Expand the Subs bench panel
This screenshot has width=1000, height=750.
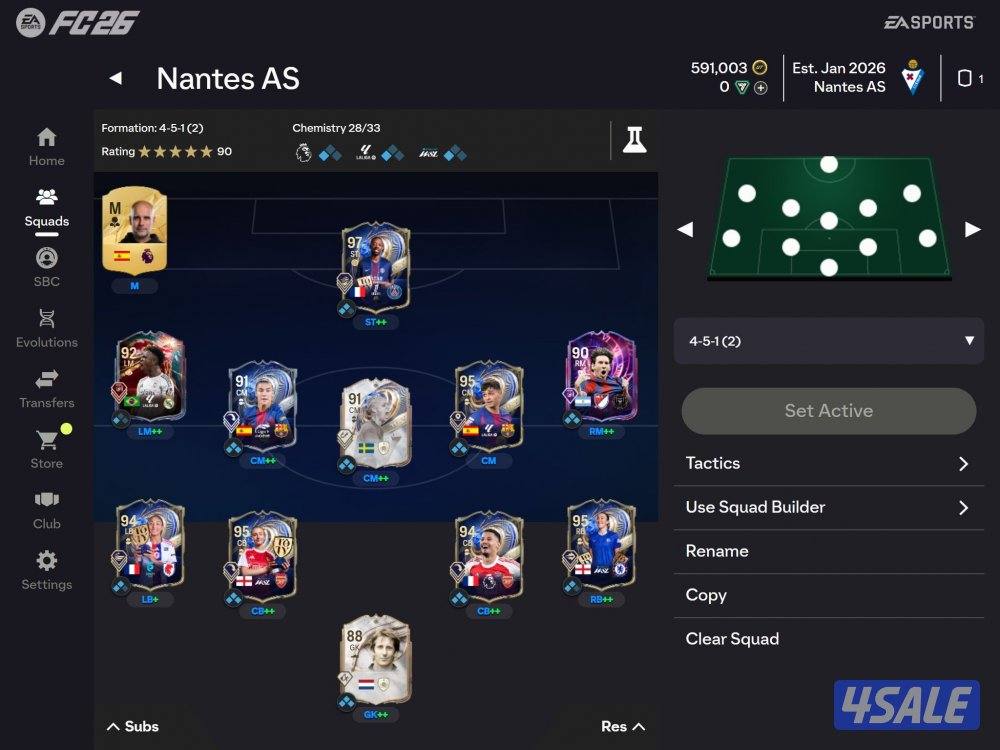tap(133, 726)
